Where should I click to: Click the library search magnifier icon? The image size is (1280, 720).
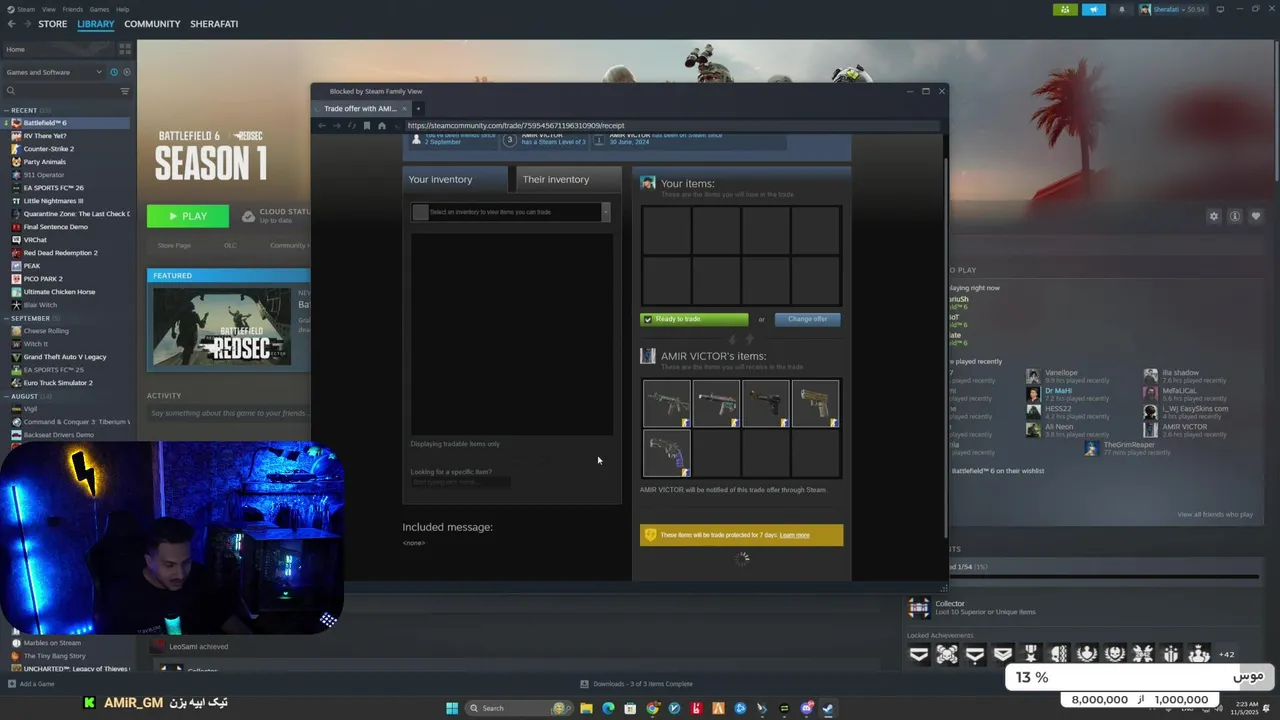pyautogui.click(x=11, y=91)
